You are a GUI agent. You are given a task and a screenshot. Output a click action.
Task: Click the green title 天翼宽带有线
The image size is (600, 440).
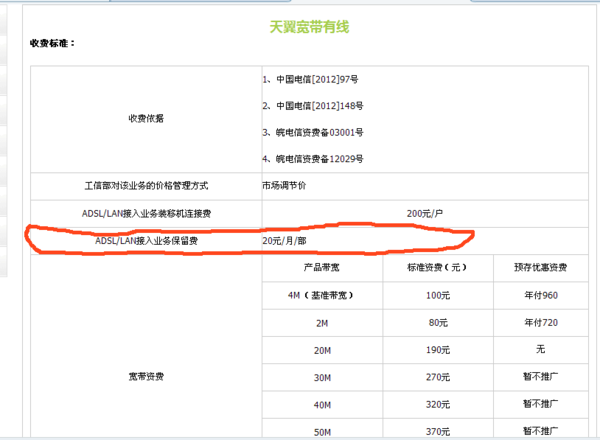309,27
